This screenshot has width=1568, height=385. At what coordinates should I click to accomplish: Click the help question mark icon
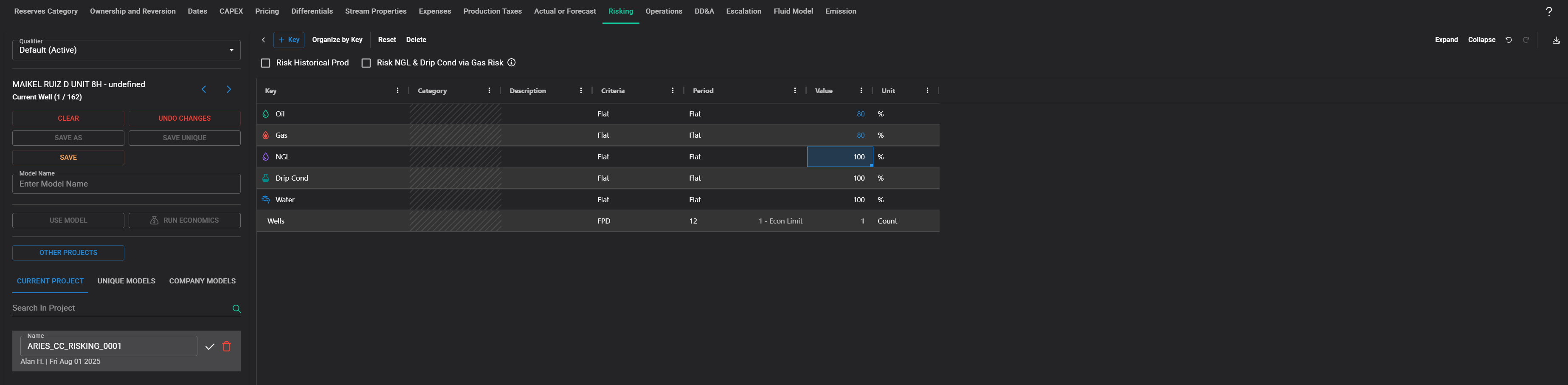pos(1548,11)
